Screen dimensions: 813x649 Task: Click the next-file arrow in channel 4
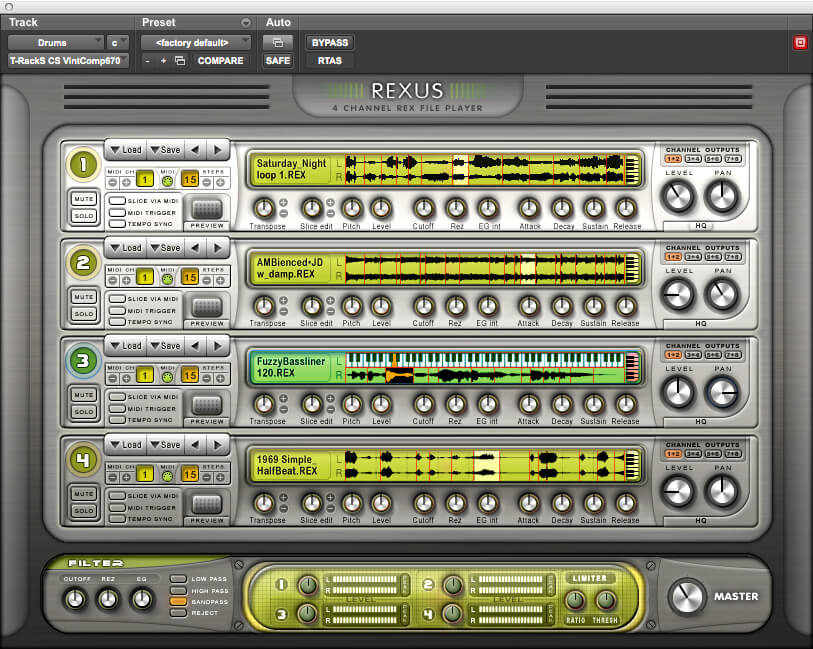[218, 445]
